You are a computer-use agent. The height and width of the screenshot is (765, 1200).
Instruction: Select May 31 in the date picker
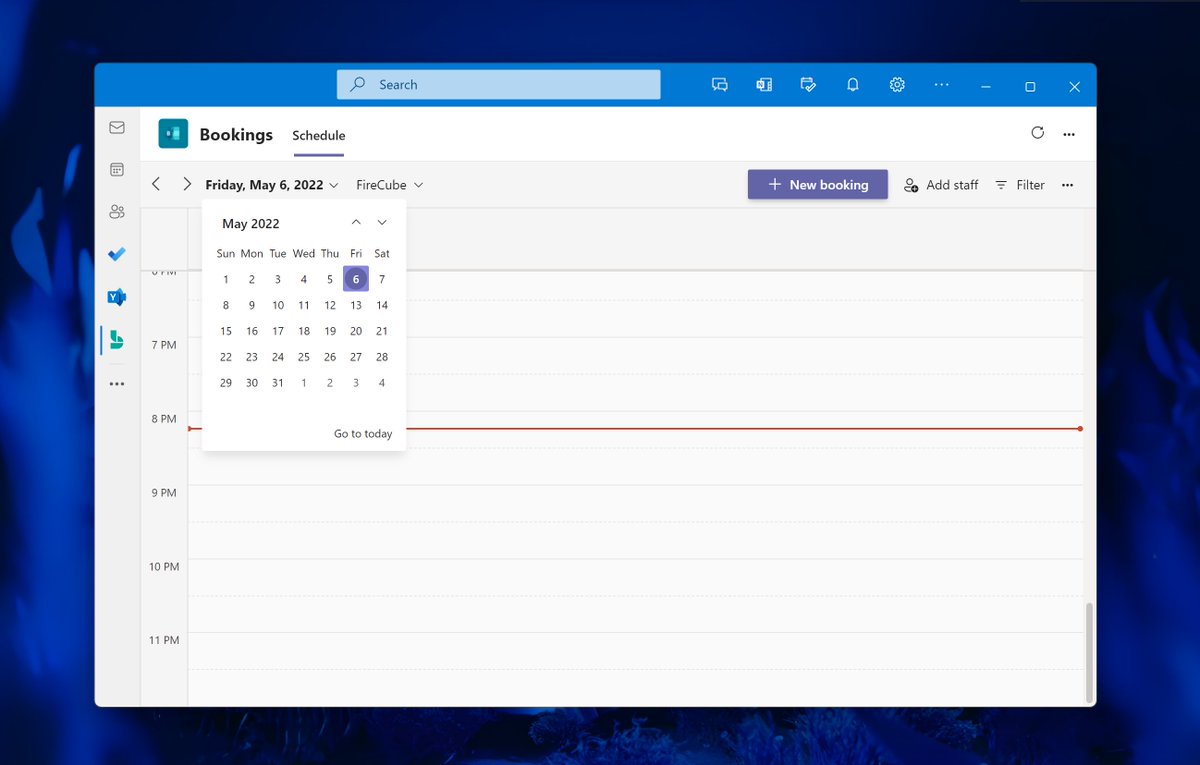click(x=278, y=383)
